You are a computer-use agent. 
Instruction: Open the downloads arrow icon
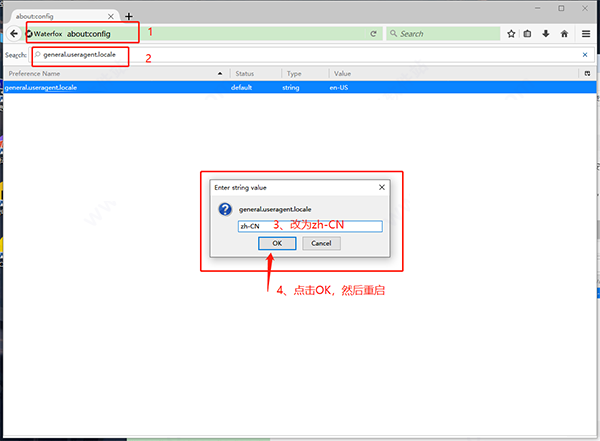coord(546,33)
